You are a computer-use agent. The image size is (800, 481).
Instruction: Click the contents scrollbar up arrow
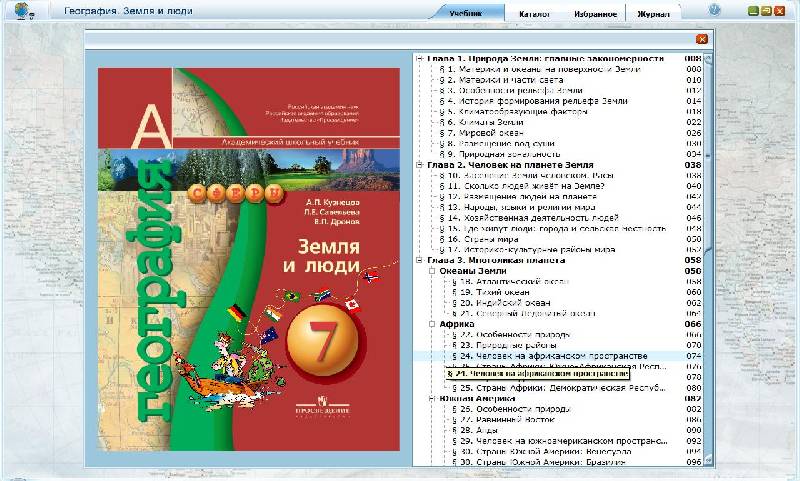[x=708, y=59]
